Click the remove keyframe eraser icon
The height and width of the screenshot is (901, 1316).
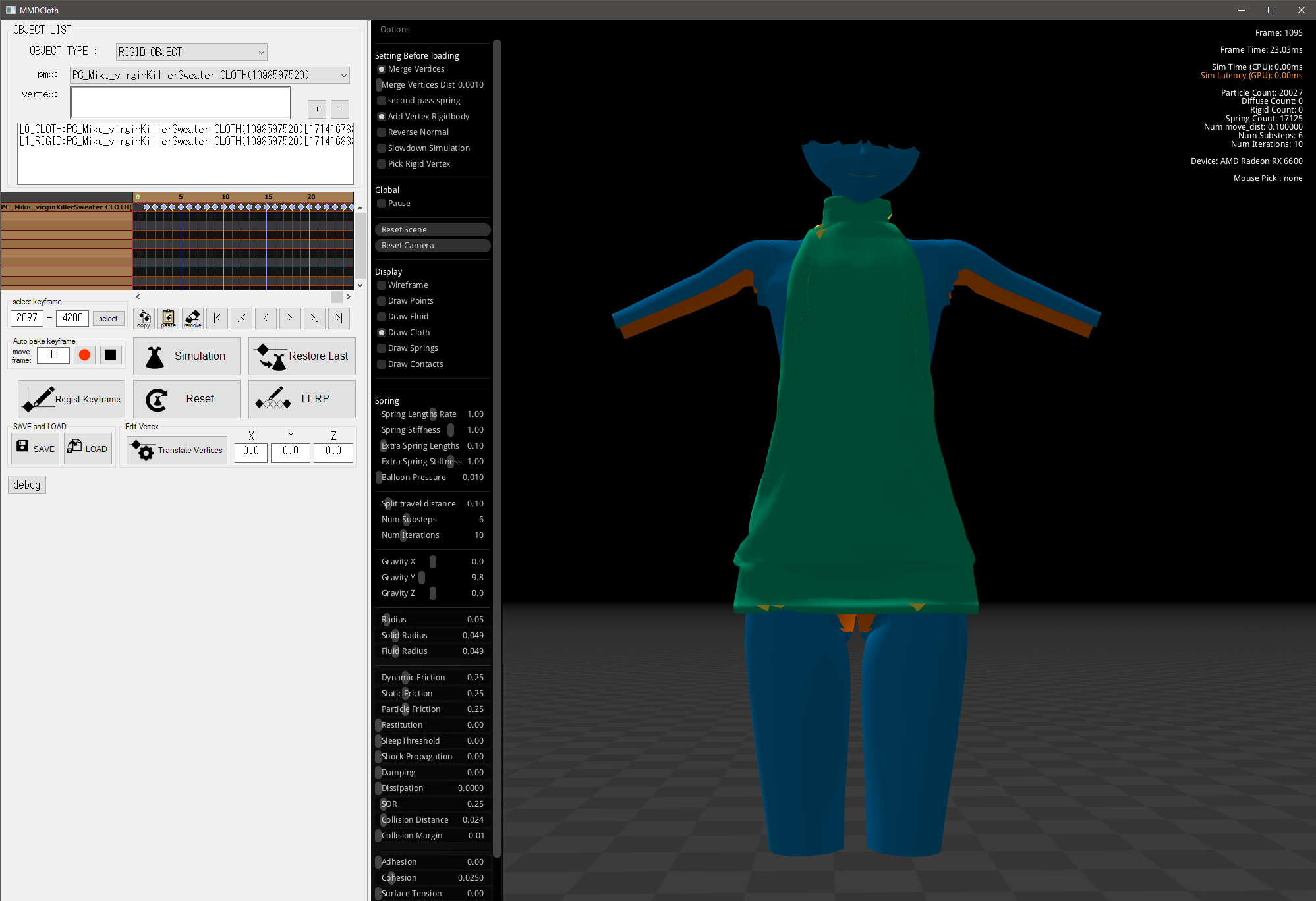192,318
